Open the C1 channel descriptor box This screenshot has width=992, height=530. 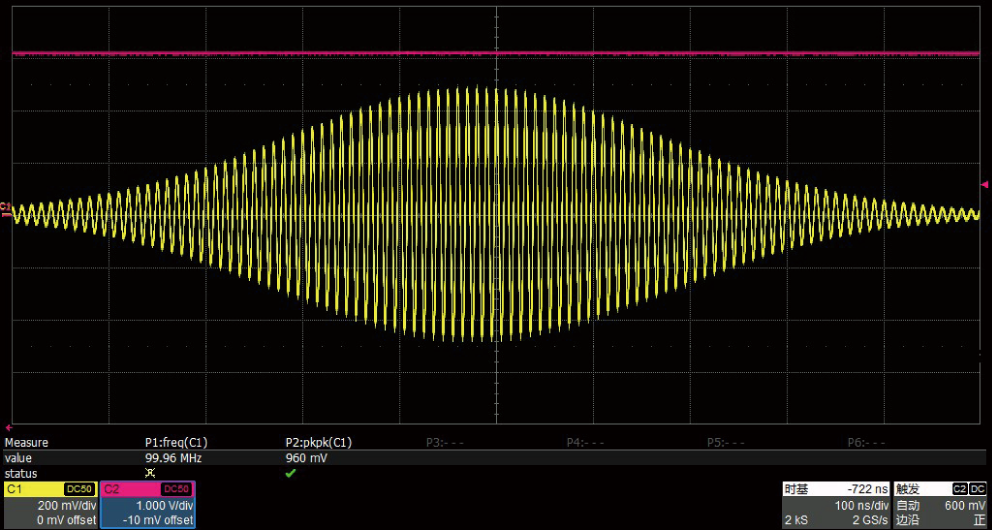pyautogui.click(x=50, y=505)
